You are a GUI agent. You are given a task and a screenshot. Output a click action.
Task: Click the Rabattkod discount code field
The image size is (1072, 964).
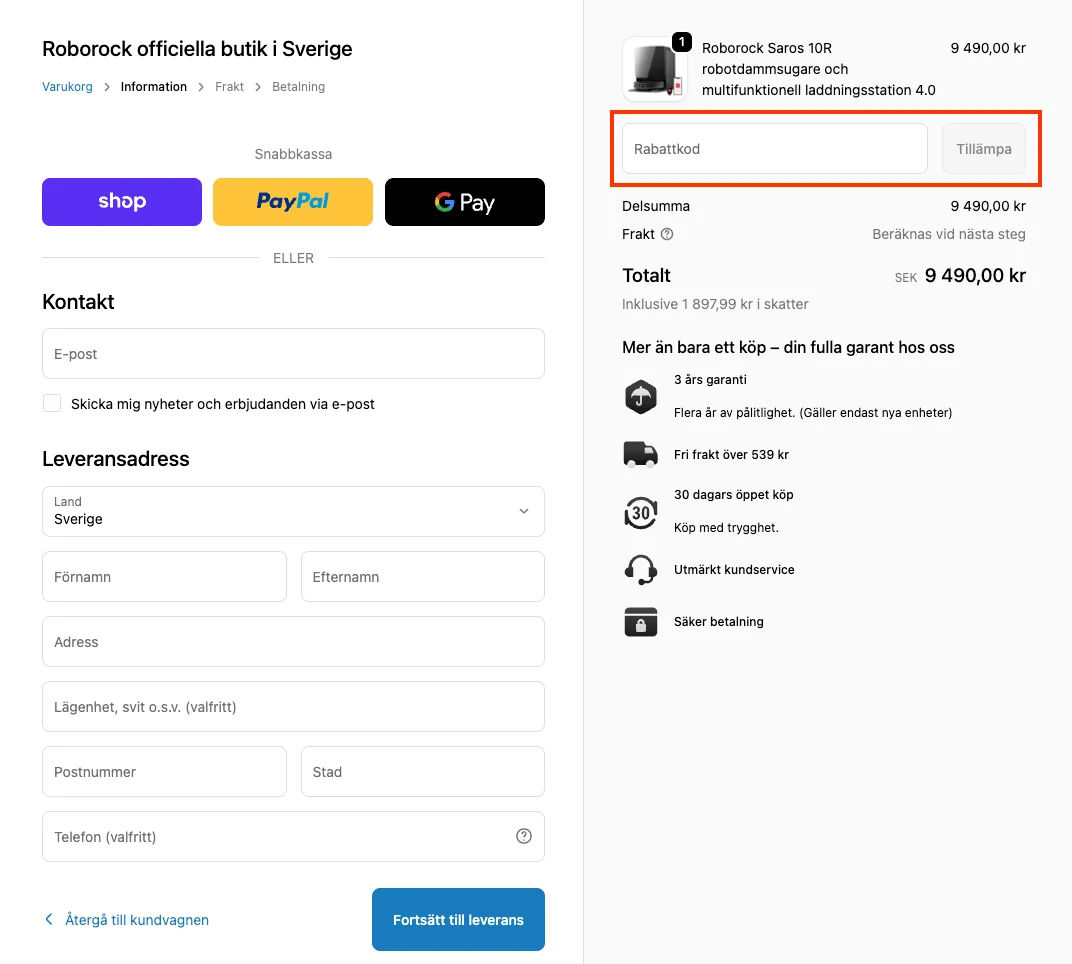coord(775,148)
